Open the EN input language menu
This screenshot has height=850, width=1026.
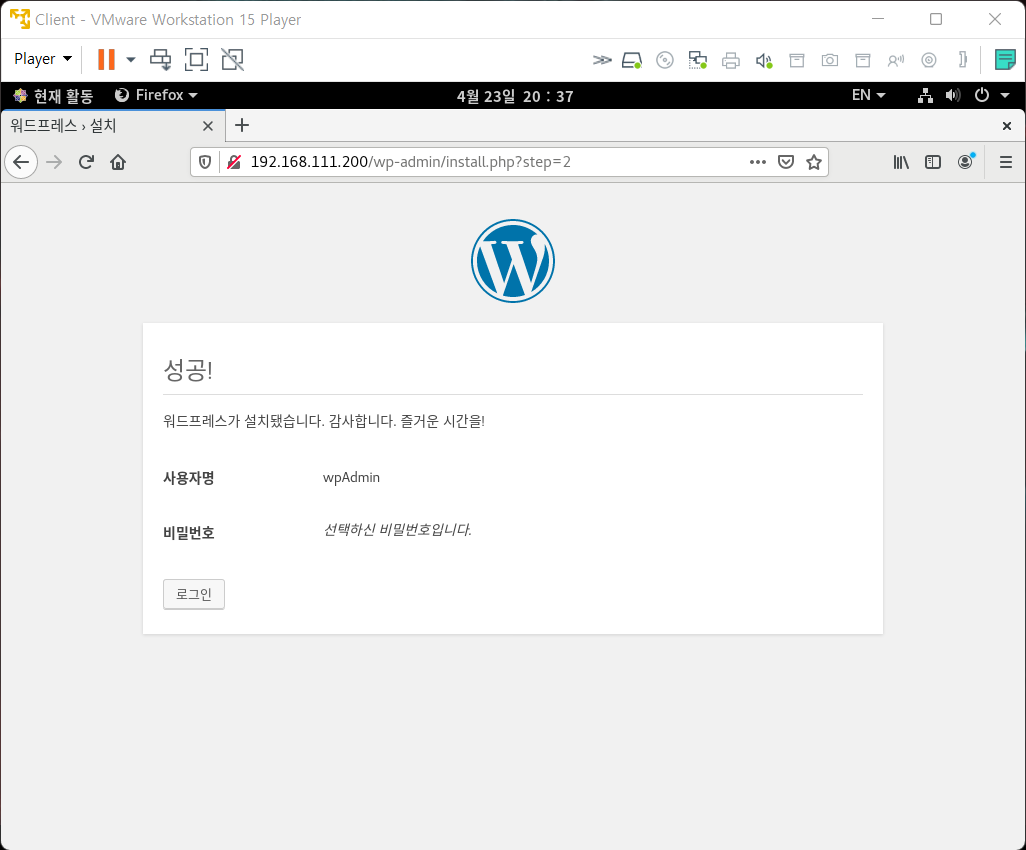tap(868, 95)
